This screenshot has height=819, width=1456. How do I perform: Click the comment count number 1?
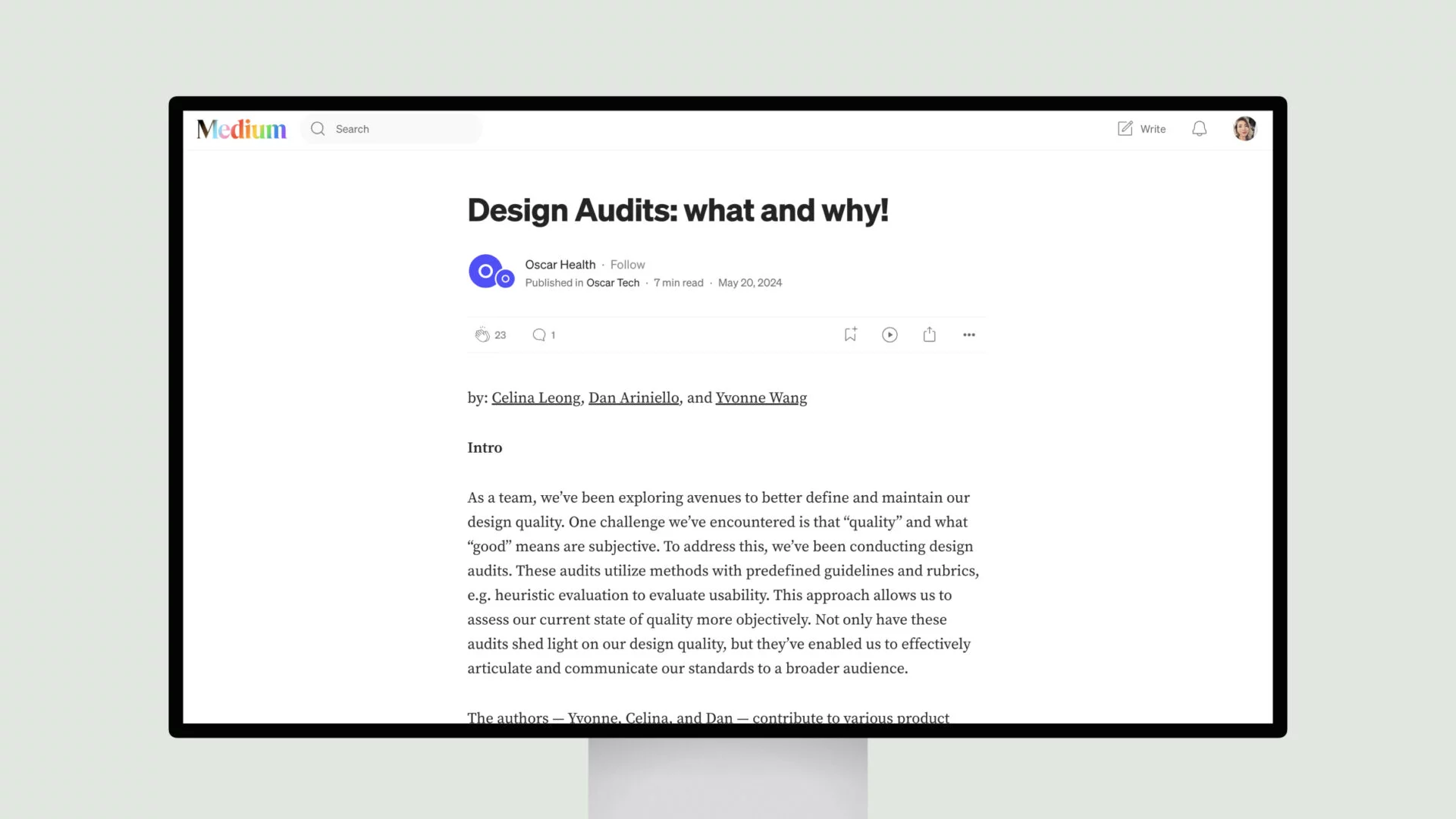(554, 335)
